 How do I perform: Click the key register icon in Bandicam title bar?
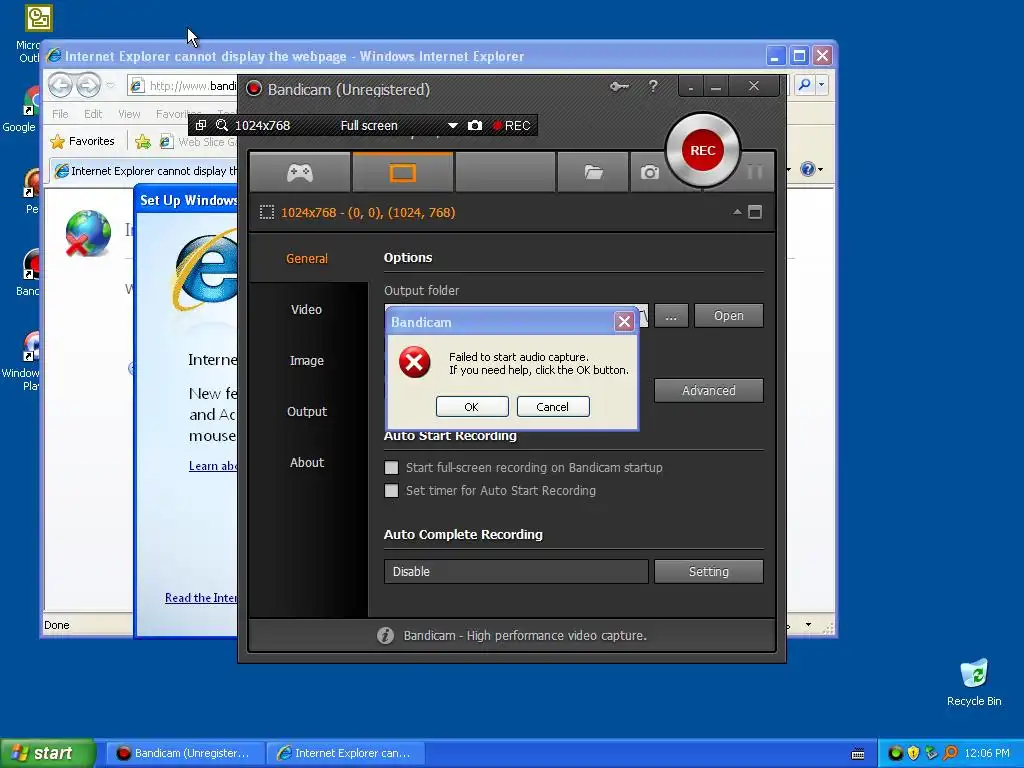[619, 86]
